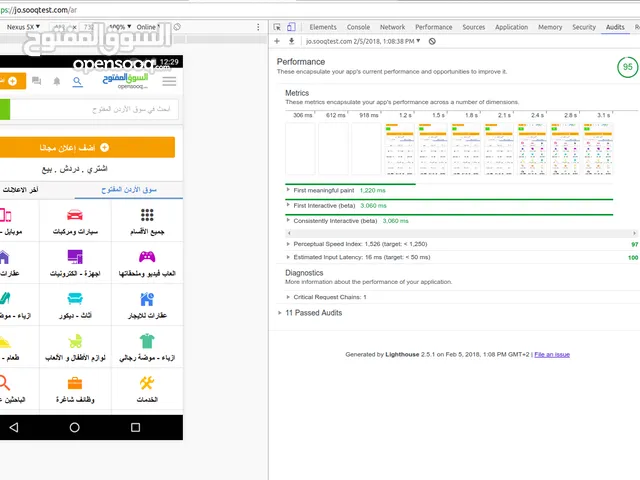Viewport: 640px width, 480px height.
Task: Tap the Android recent apps button
Action: tap(136, 427)
